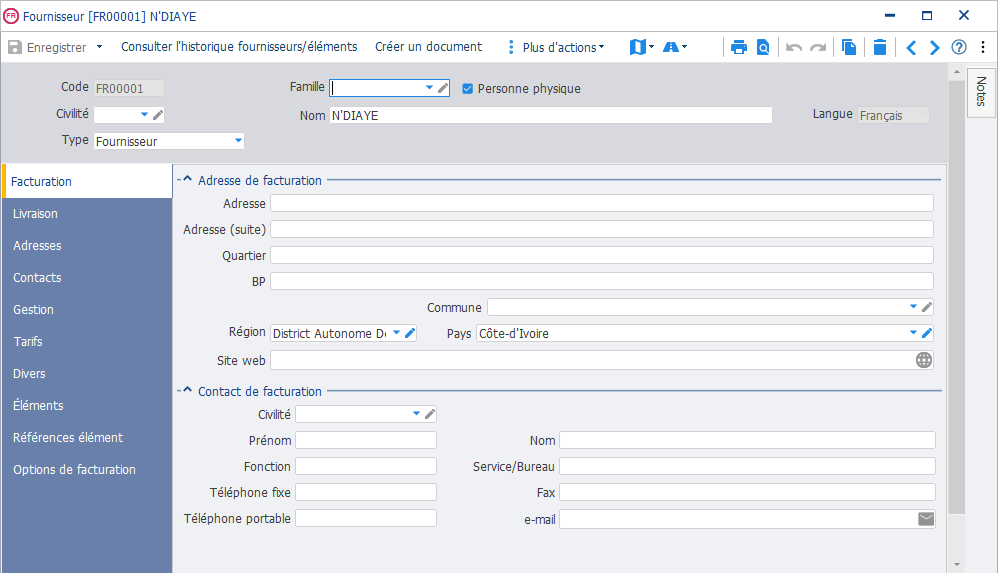Click the route itinerary icon
The image size is (998, 573).
click(671, 47)
